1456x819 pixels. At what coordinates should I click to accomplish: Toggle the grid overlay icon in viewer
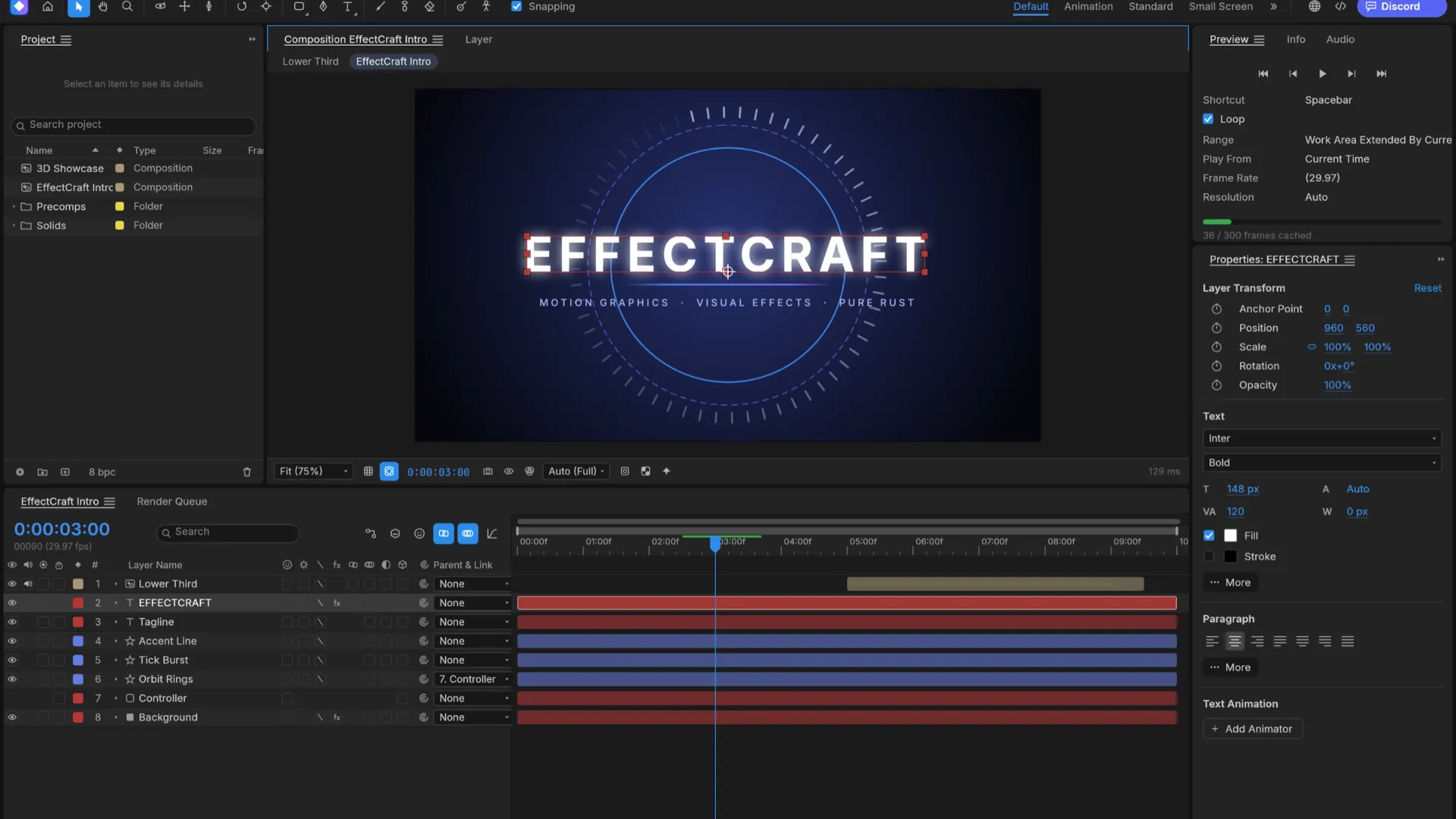pyautogui.click(x=368, y=471)
